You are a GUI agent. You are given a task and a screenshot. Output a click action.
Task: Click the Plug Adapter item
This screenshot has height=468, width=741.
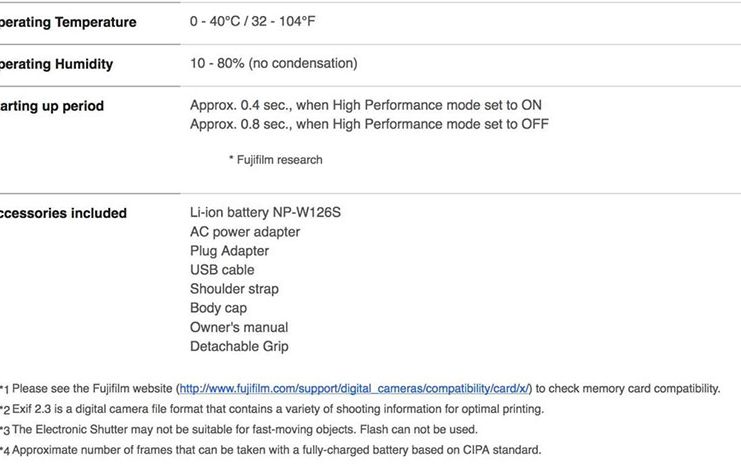point(229,251)
